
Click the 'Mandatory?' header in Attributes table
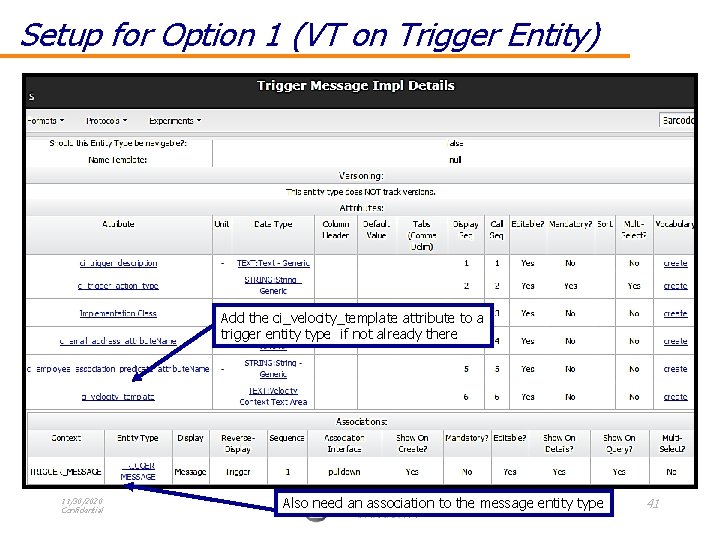570,224
